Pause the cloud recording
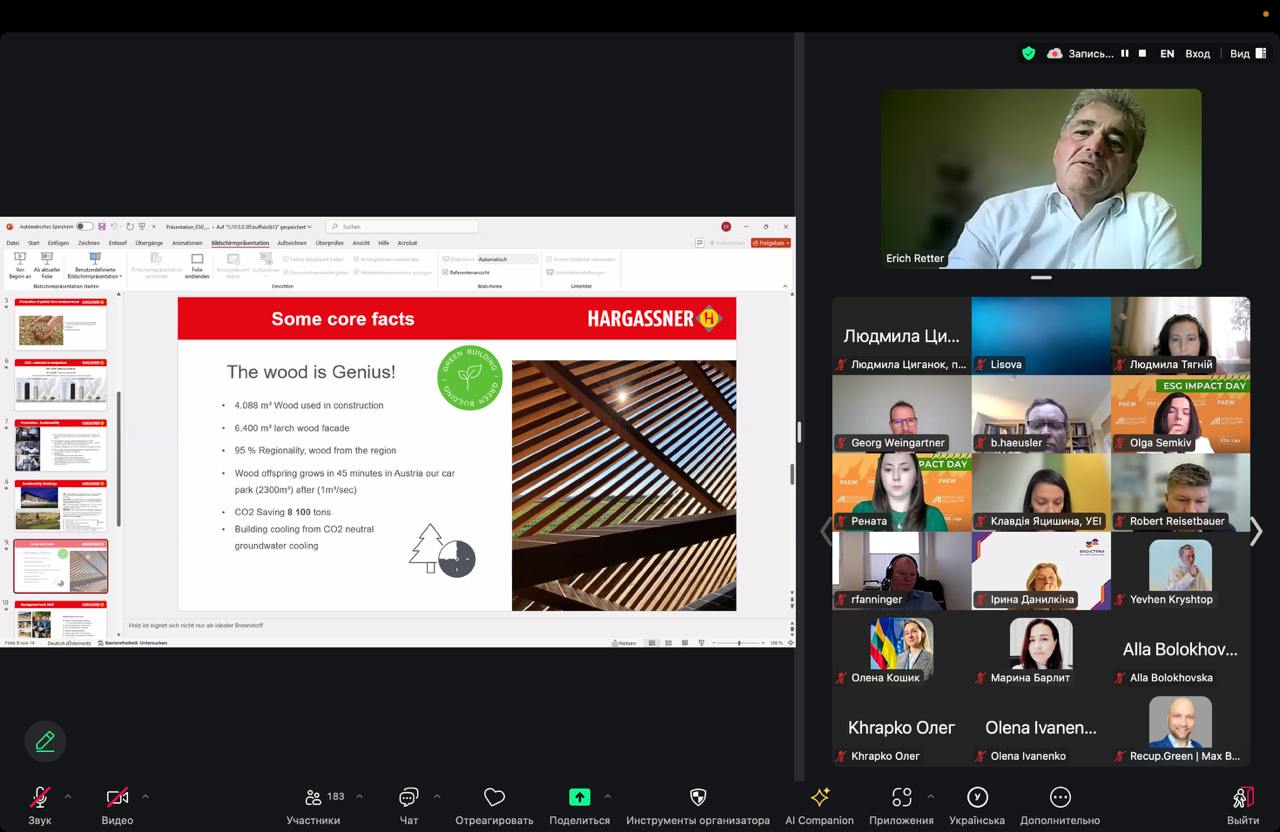Image resolution: width=1280 pixels, height=832 pixels. (x=1125, y=53)
